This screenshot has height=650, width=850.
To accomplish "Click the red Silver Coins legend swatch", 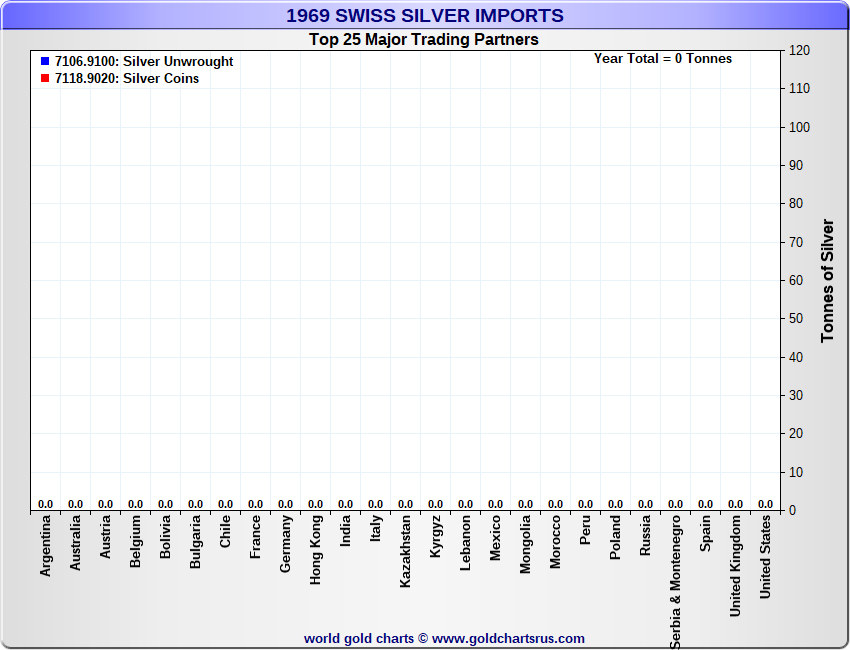I will tap(45, 78).
